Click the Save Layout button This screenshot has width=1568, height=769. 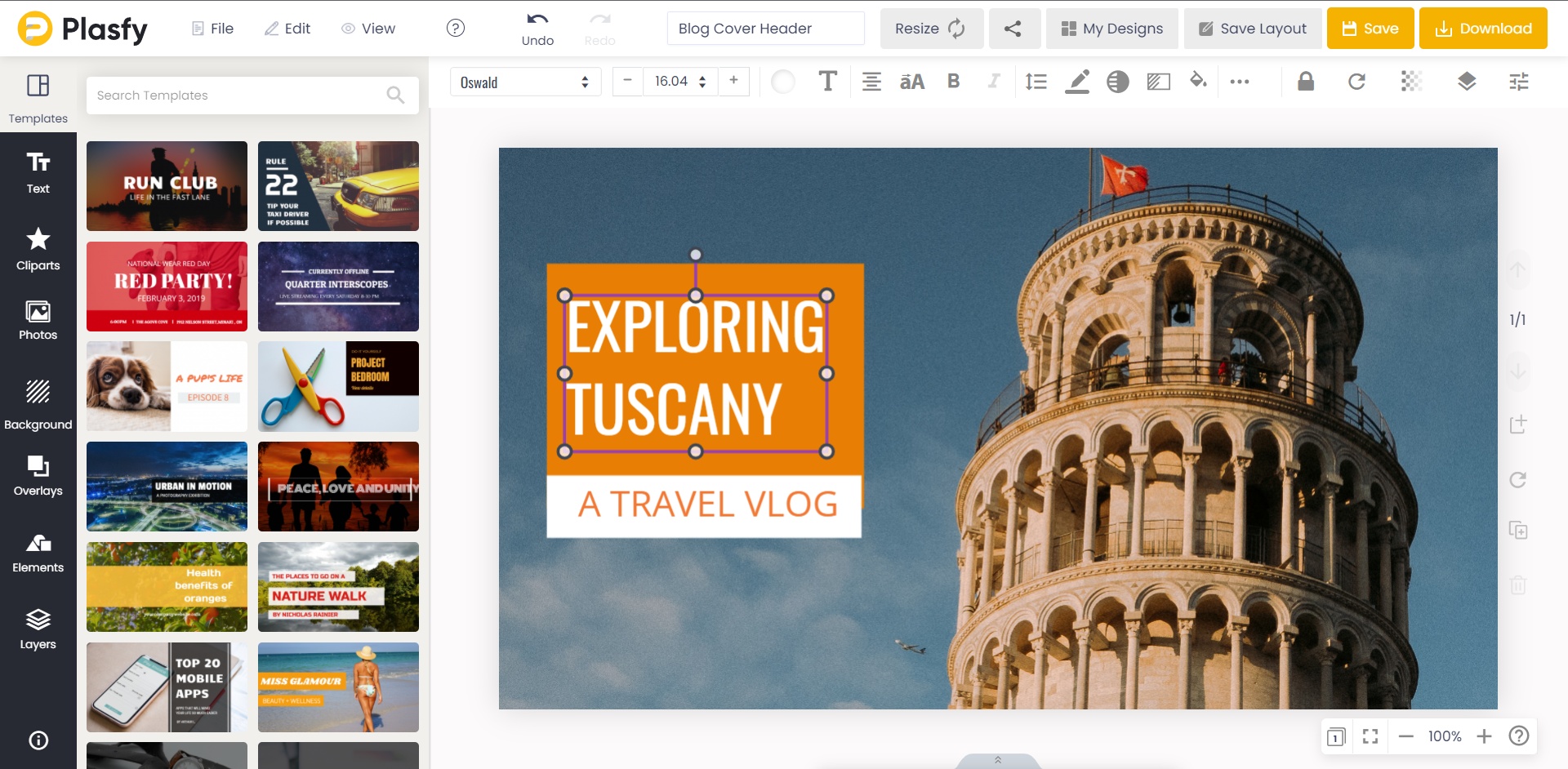[x=1252, y=29]
